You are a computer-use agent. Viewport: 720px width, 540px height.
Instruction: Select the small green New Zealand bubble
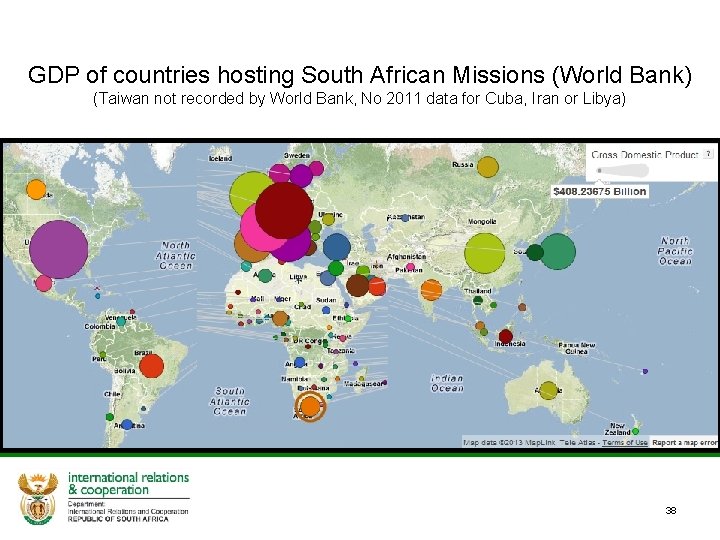tap(636, 431)
